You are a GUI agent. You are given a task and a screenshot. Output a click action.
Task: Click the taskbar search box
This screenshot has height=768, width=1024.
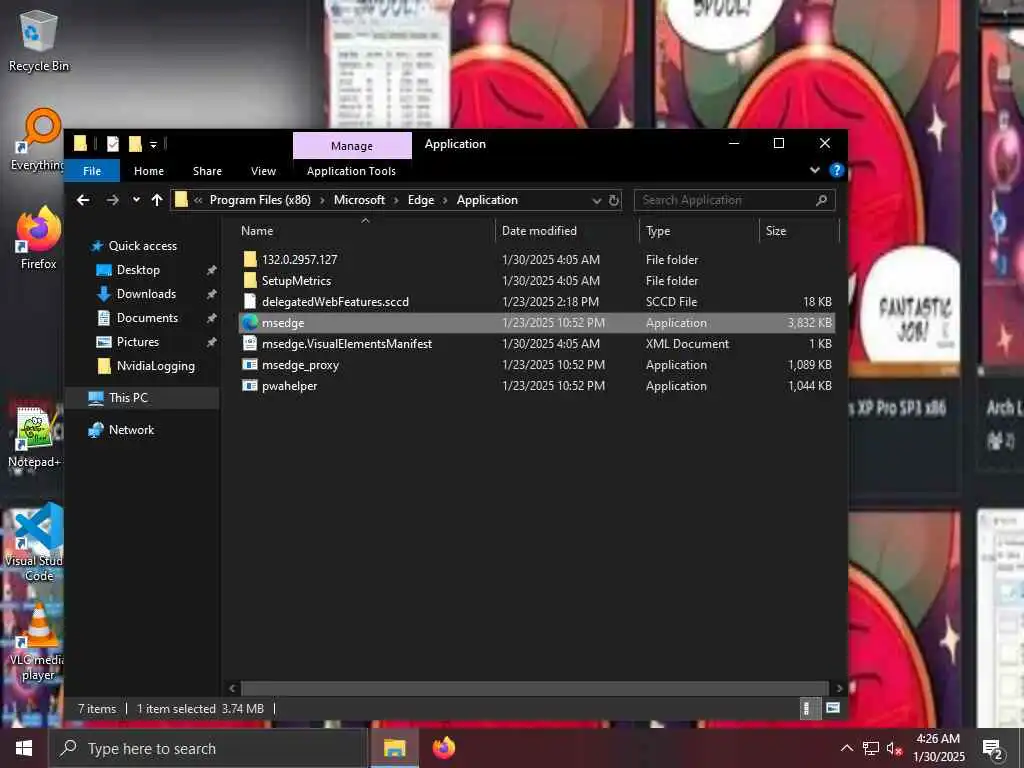point(208,748)
